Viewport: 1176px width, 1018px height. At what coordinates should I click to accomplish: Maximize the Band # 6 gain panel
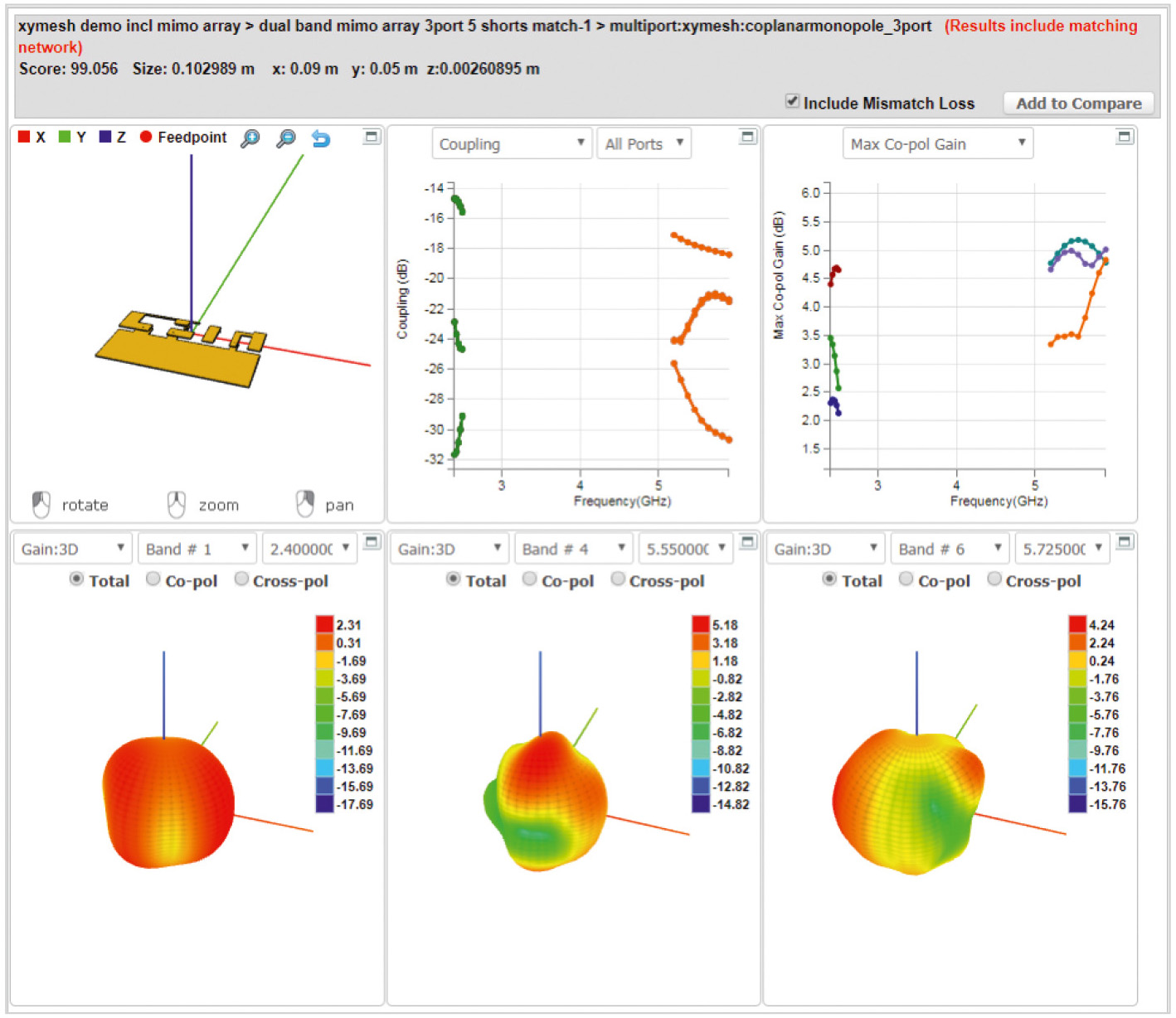(x=1124, y=542)
